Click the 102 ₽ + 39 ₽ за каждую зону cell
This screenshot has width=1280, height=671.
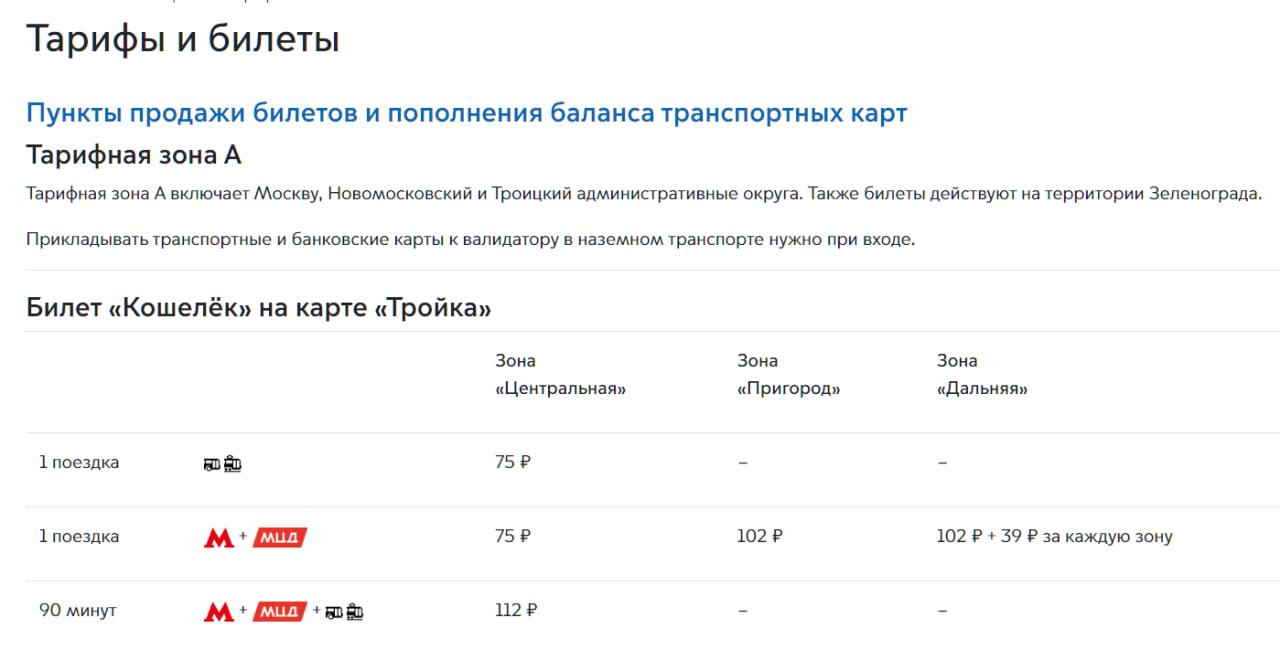click(x=1054, y=537)
